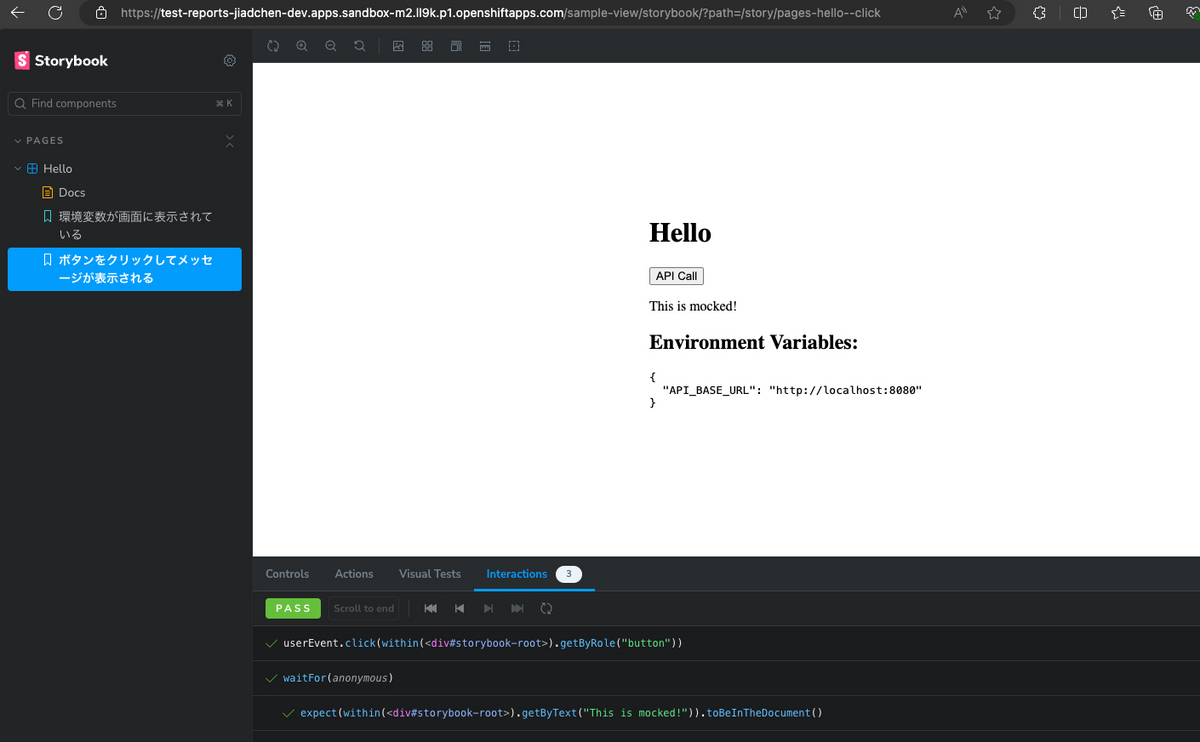Rerun the interaction tests

pos(545,608)
